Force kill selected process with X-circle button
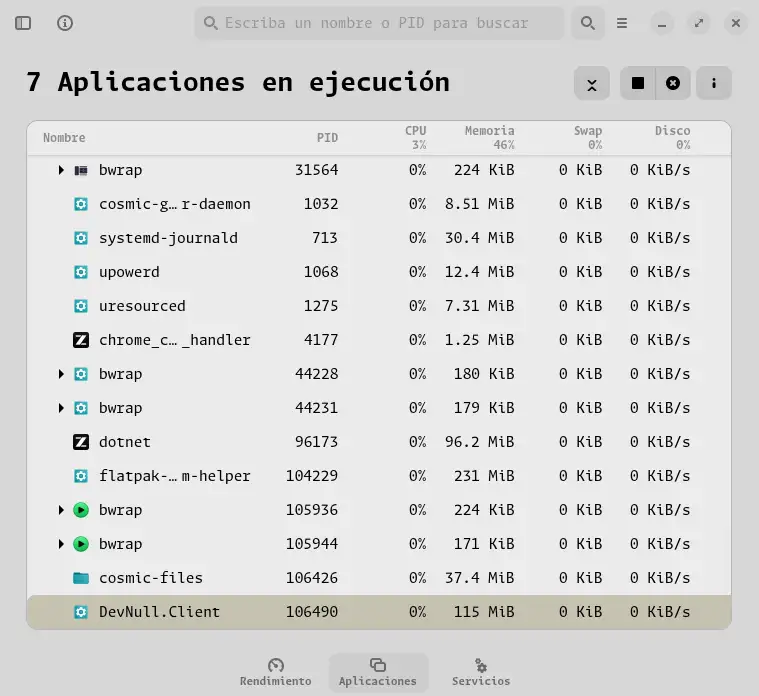Screen dimensions: 759x696 click(x=673, y=83)
